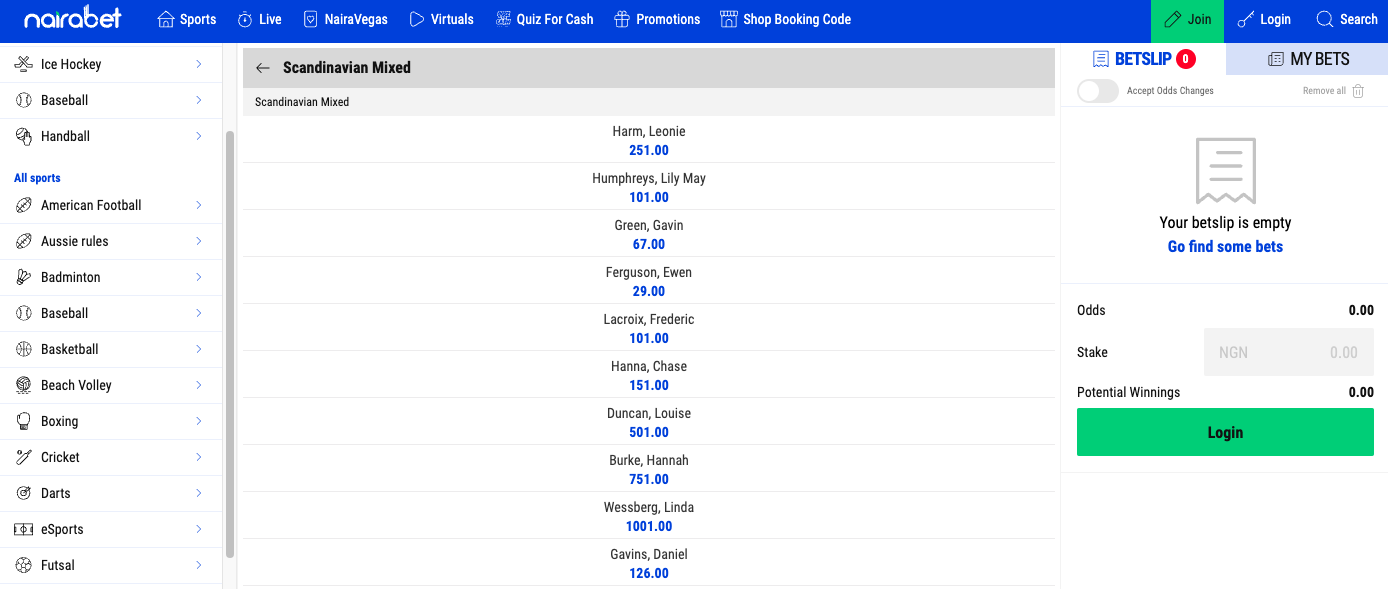Click the Scandinavian Mixed subheading row
This screenshot has height=589, width=1388.
649,102
